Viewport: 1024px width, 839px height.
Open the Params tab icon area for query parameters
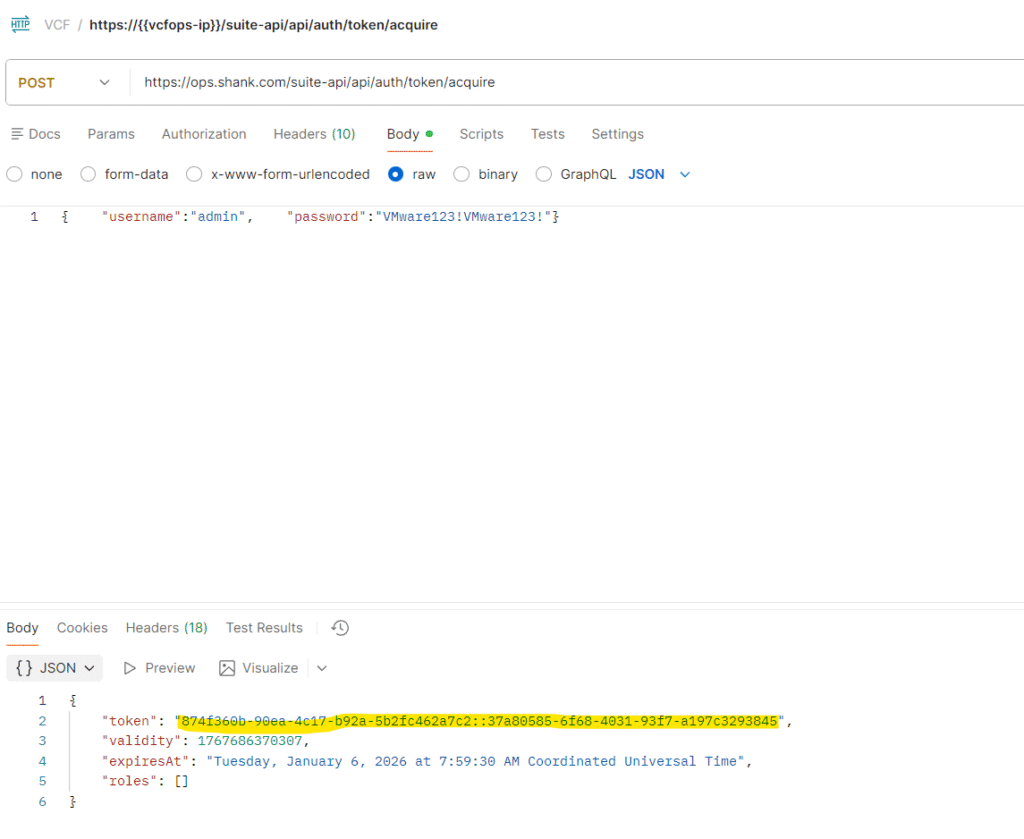pyautogui.click(x=110, y=134)
